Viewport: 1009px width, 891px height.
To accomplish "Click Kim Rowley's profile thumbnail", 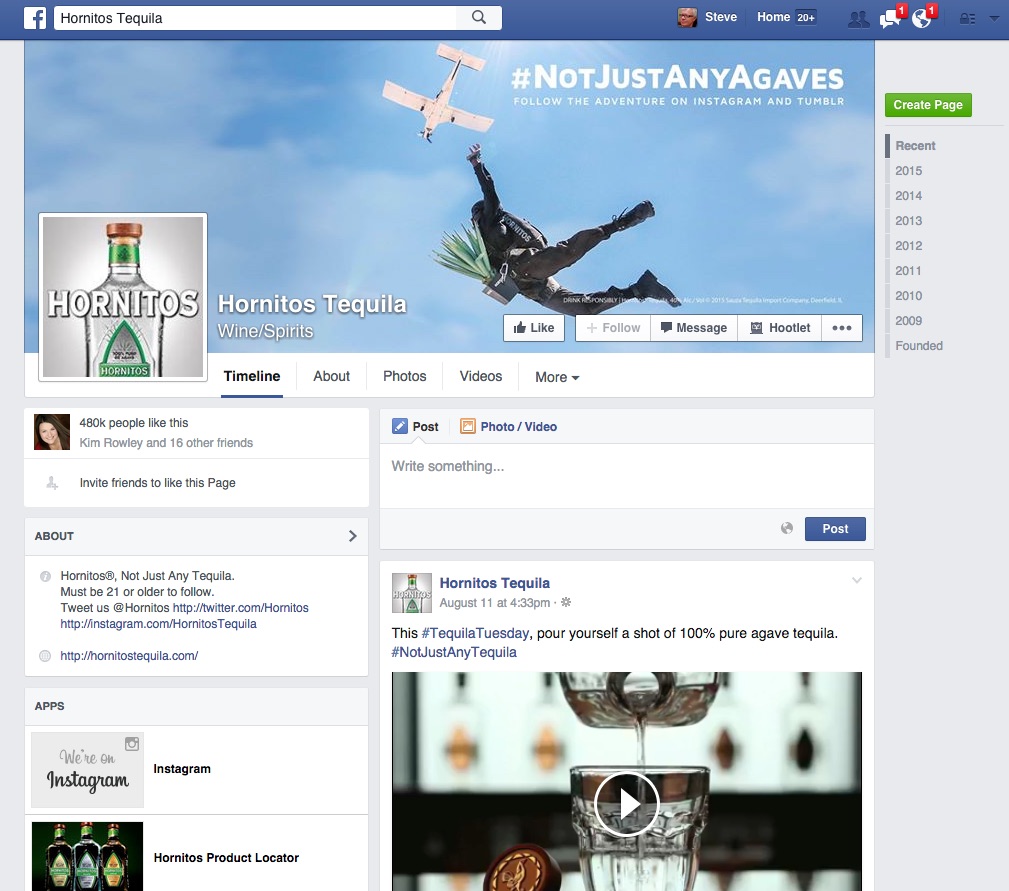I will 52,432.
